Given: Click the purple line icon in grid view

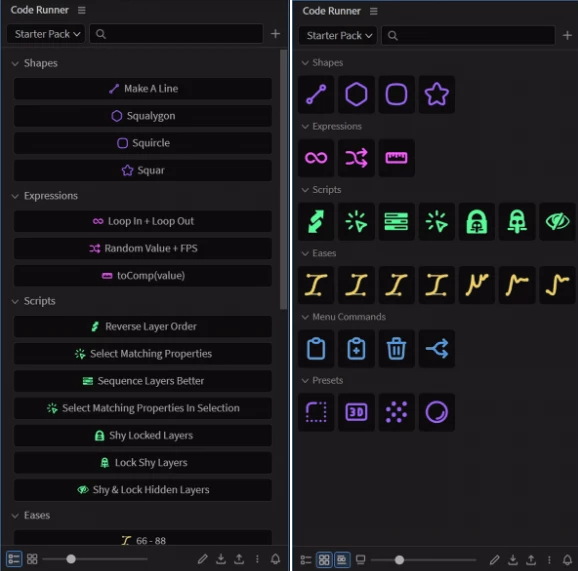Looking at the screenshot, I should click(316, 94).
